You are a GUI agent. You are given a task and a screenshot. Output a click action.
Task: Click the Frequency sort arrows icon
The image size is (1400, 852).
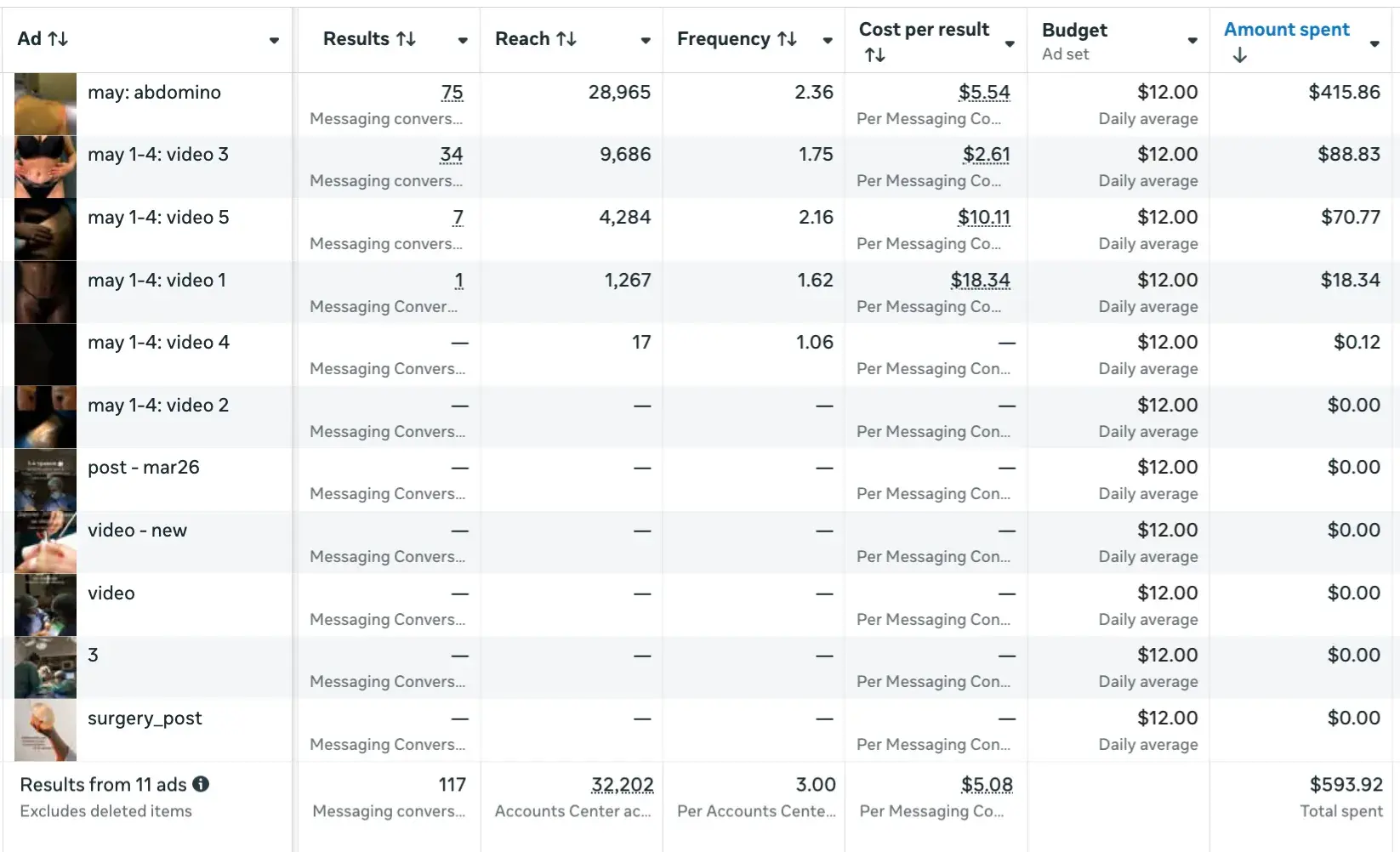(787, 39)
